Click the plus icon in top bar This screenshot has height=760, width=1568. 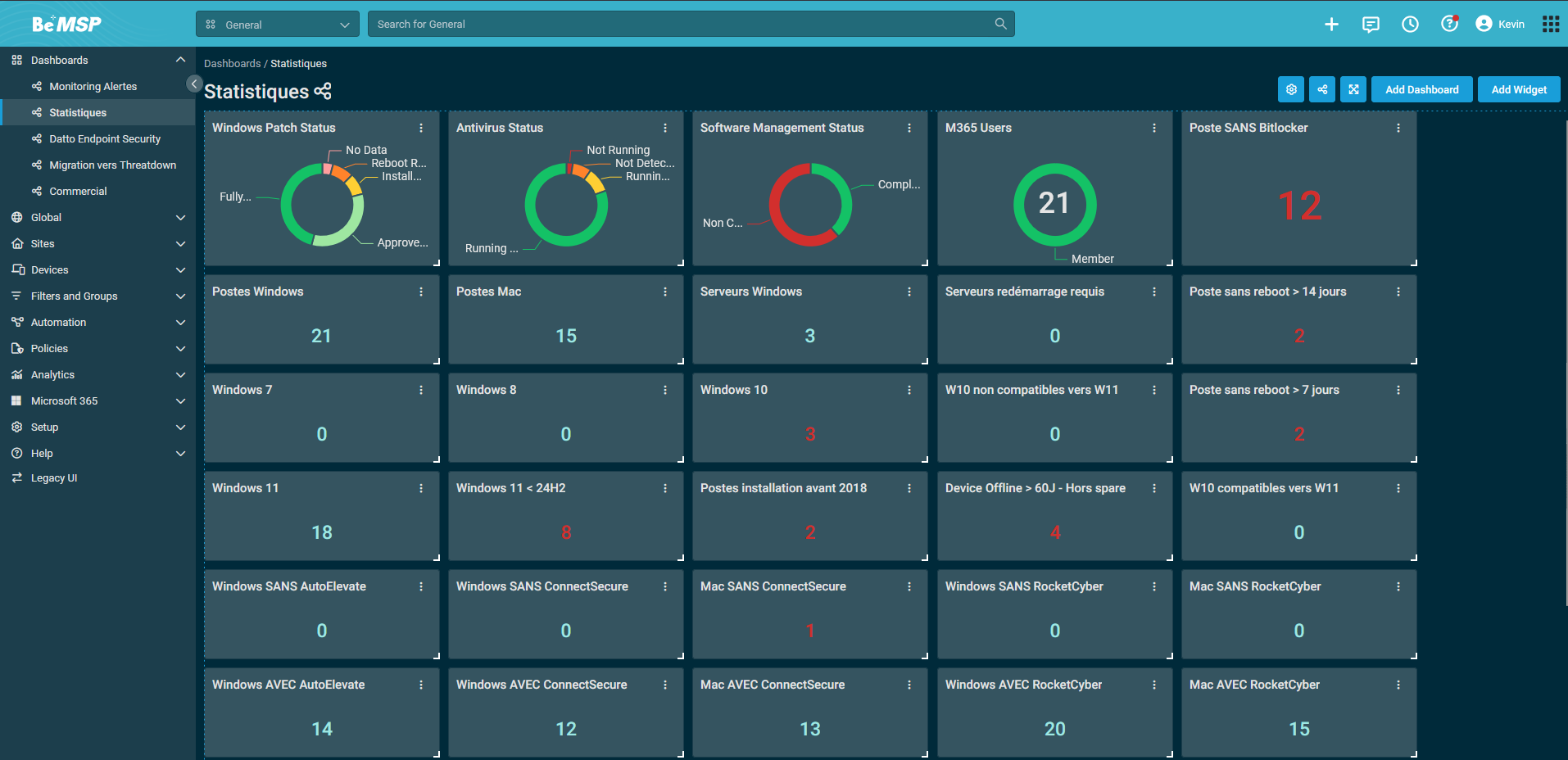pos(1331,25)
